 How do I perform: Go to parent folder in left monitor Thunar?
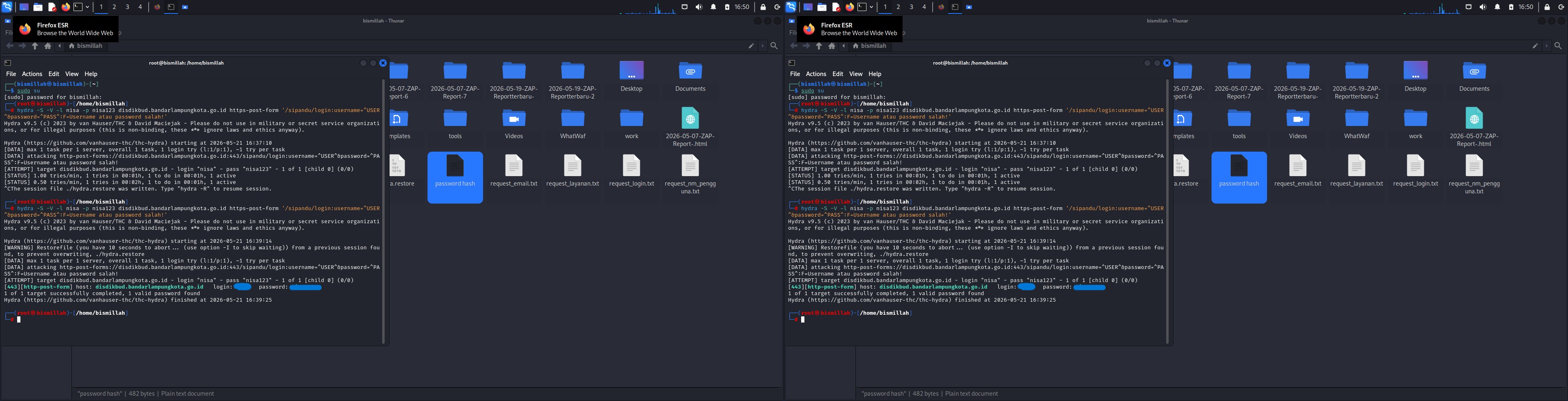35,46
